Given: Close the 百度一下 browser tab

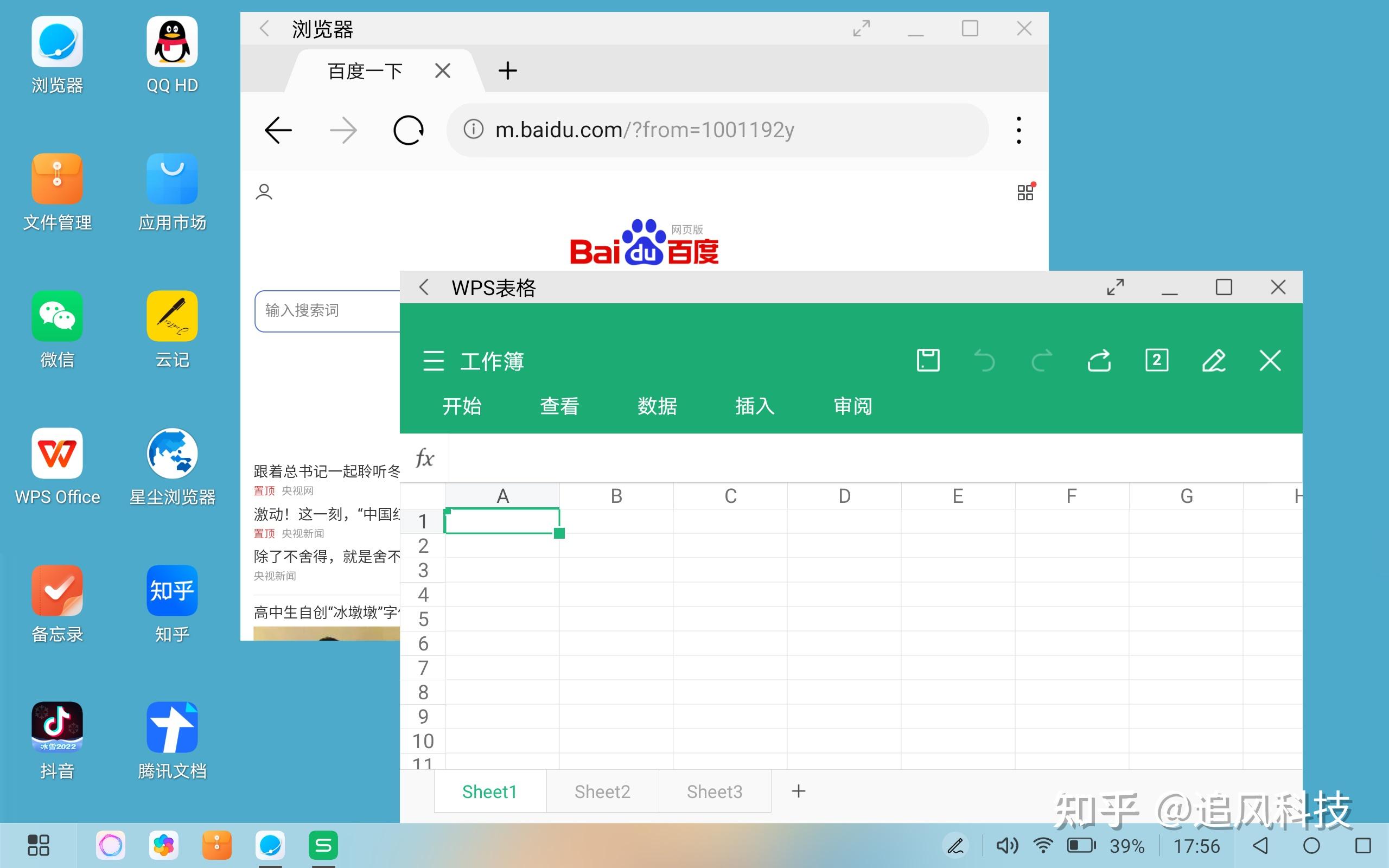Looking at the screenshot, I should pyautogui.click(x=443, y=71).
